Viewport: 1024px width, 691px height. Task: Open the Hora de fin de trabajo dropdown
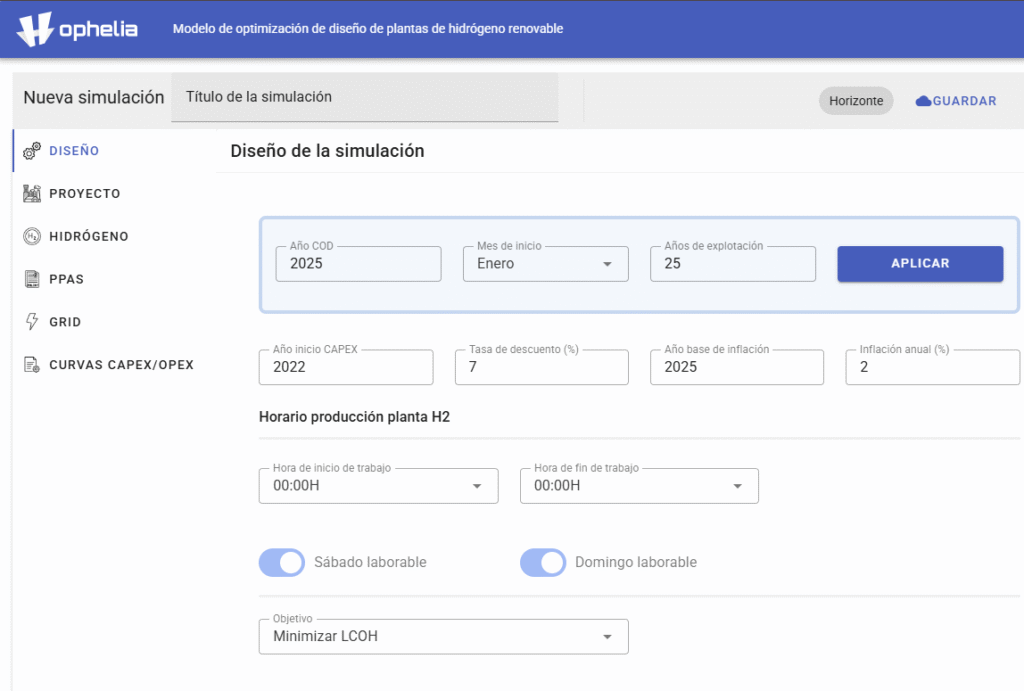(x=639, y=486)
